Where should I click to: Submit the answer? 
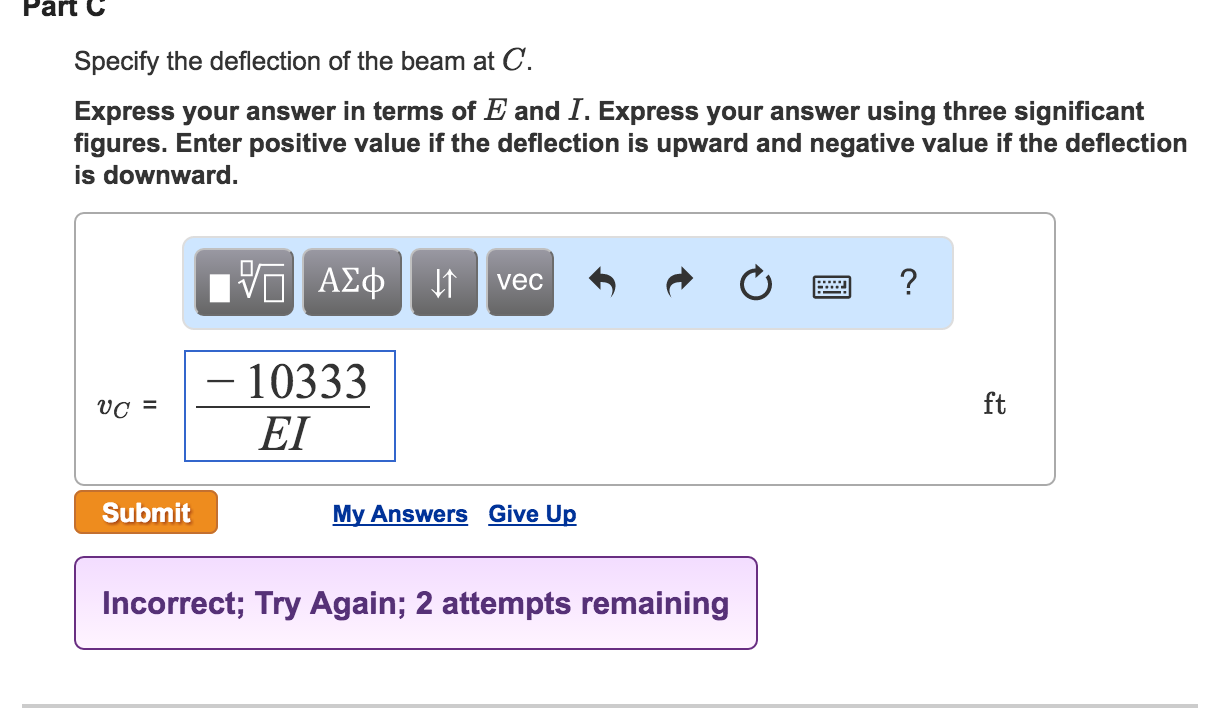pos(145,512)
